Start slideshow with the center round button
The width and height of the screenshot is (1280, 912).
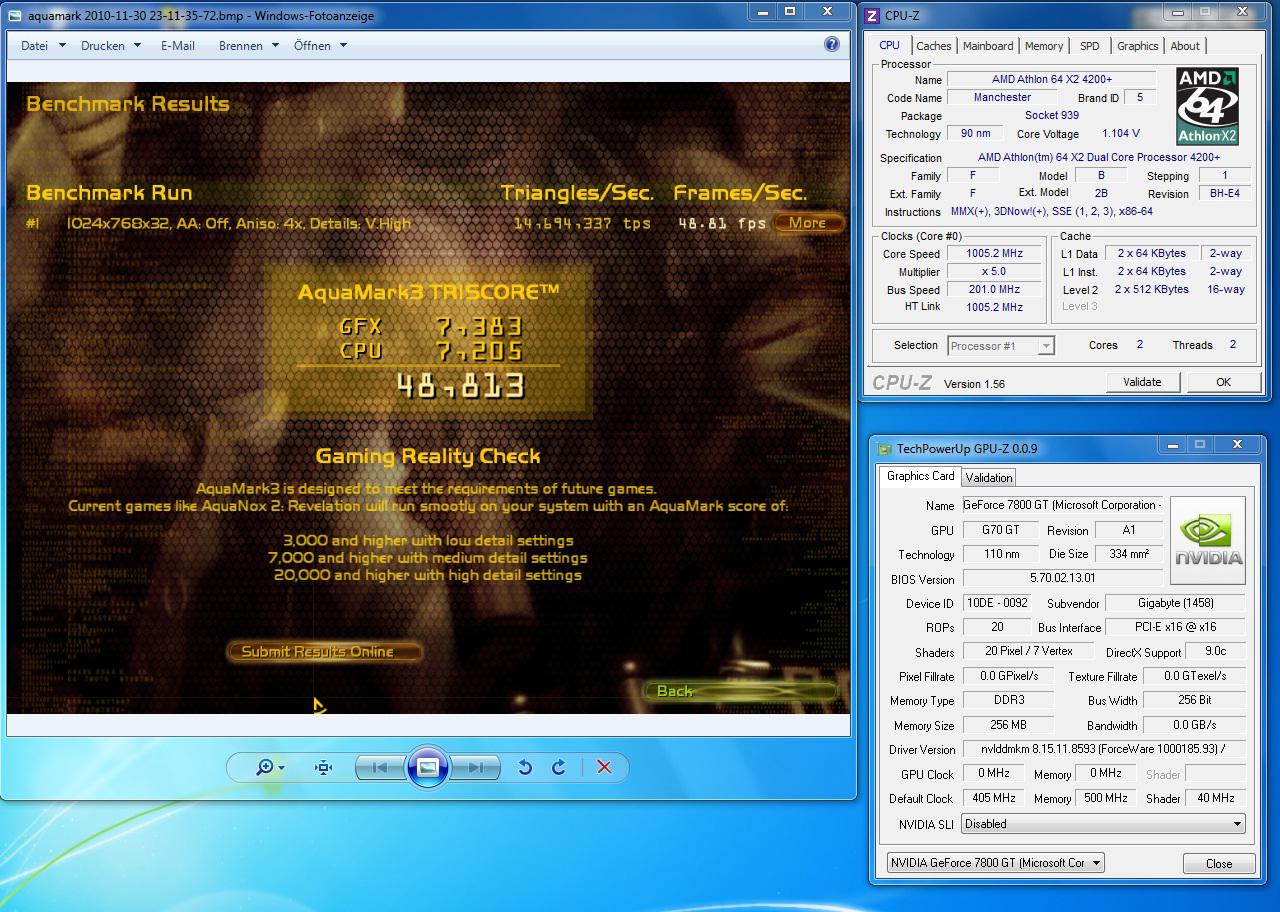pos(427,767)
